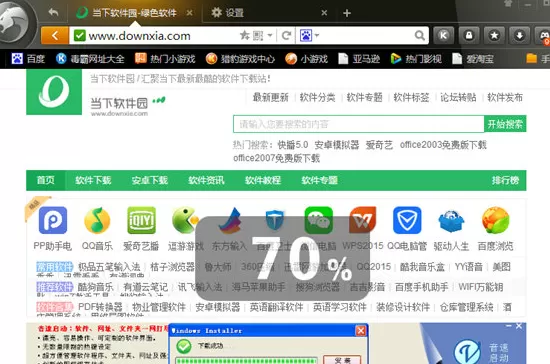Click the PP助手 app icon

click(53, 220)
